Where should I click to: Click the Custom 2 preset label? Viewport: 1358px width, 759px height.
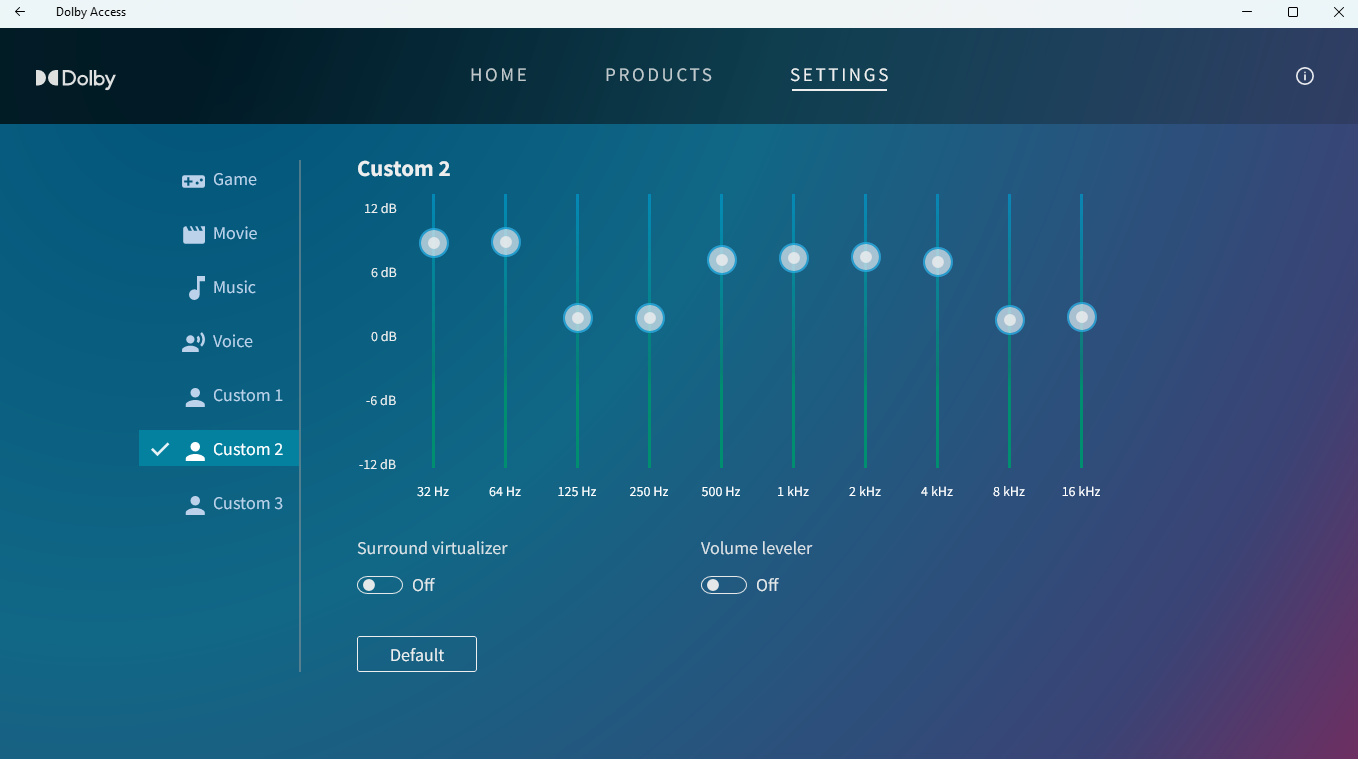click(248, 450)
